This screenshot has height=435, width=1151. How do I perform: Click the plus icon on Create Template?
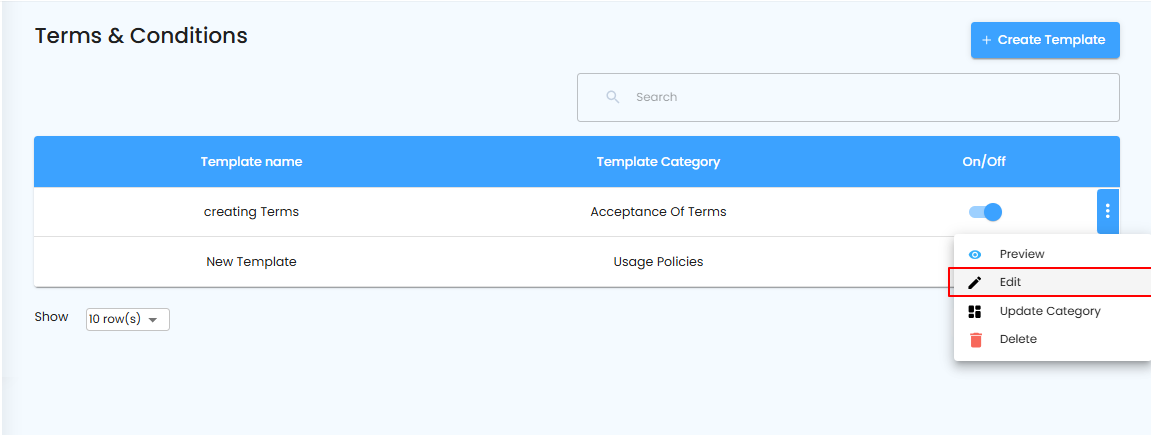(x=987, y=40)
